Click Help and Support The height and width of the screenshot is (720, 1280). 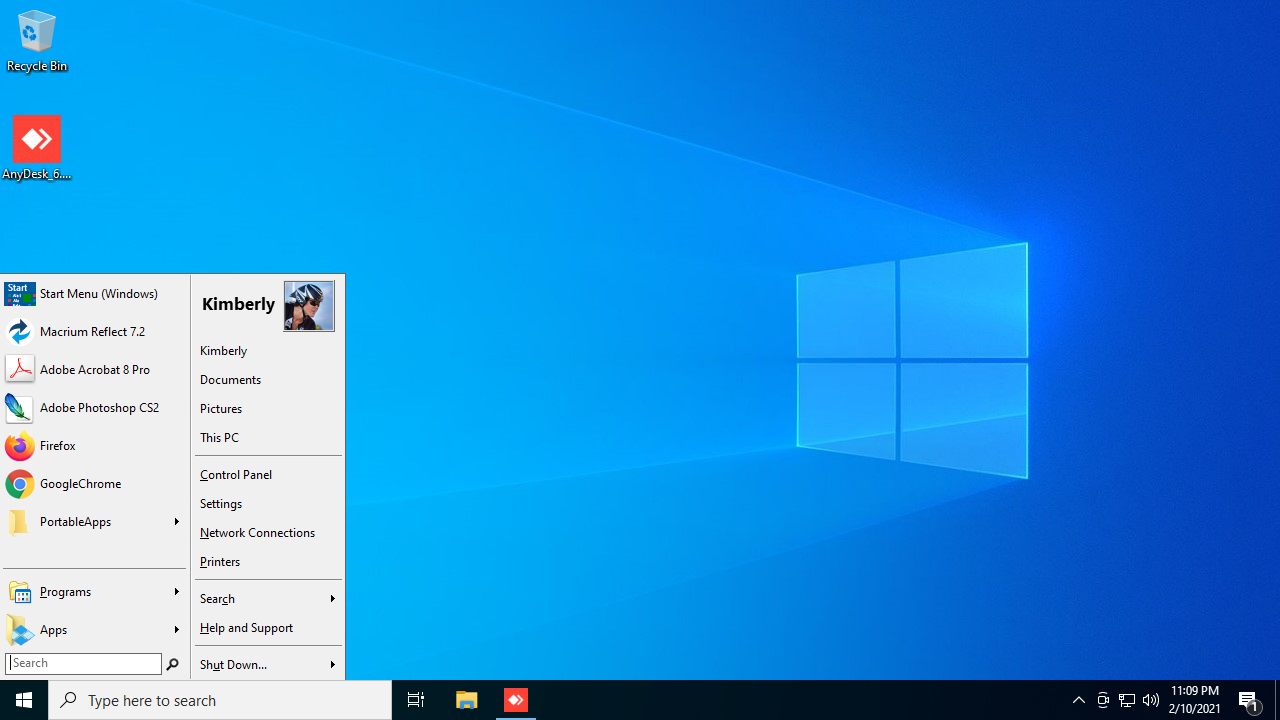tap(246, 628)
